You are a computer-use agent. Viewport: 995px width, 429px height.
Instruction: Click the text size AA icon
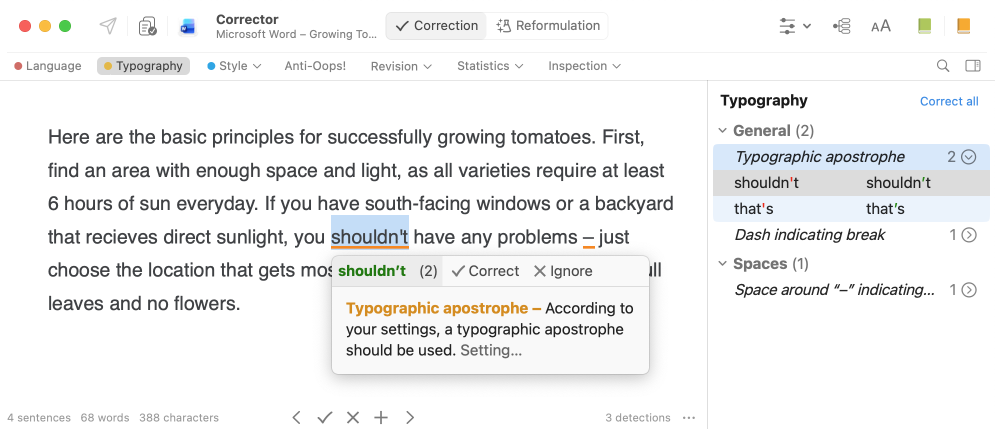tap(881, 26)
